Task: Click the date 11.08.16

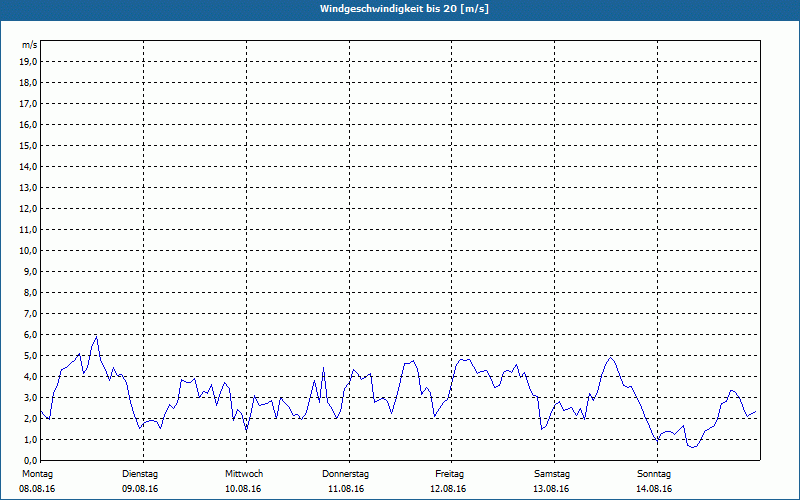Action: click(x=346, y=489)
